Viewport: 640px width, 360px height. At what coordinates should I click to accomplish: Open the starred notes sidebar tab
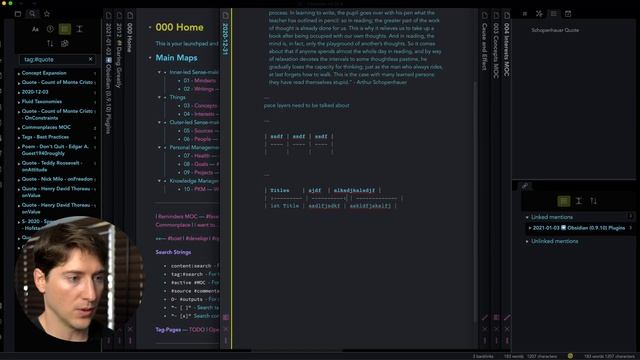[47, 14]
